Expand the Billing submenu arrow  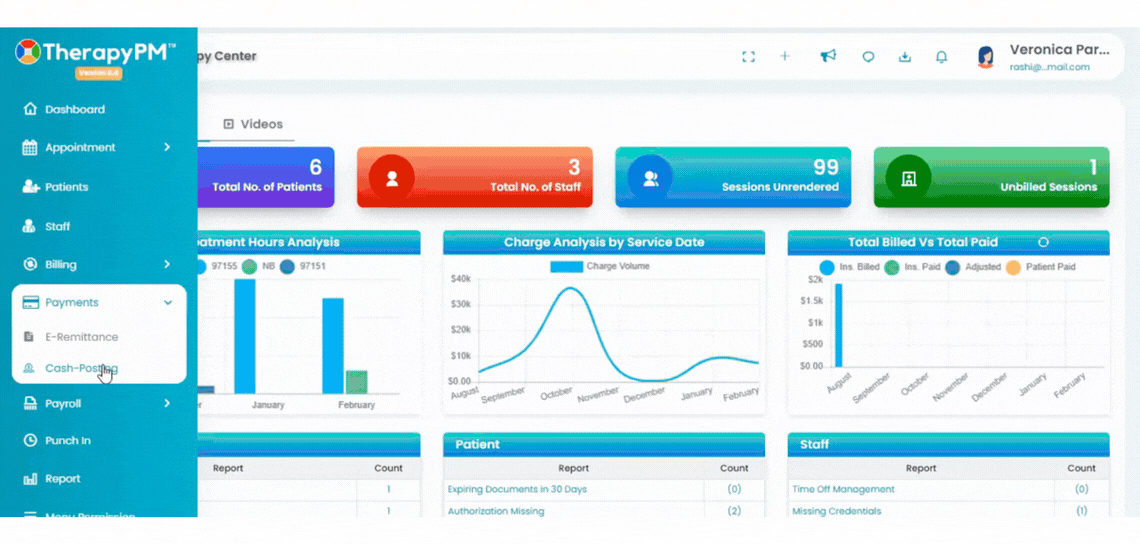coord(166,265)
